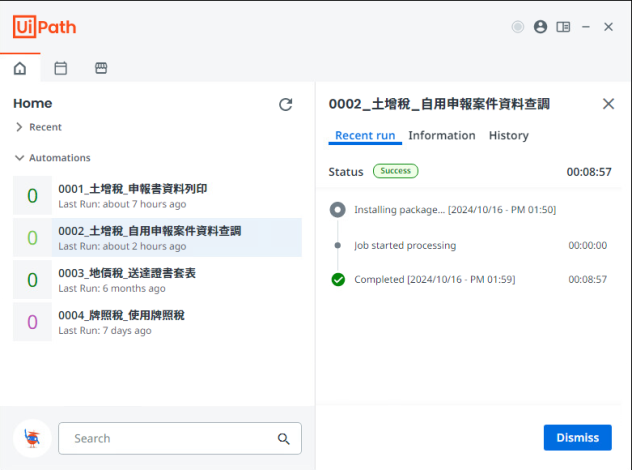632x470 pixels.
Task: Expand the Recent section
Action: pos(38,127)
